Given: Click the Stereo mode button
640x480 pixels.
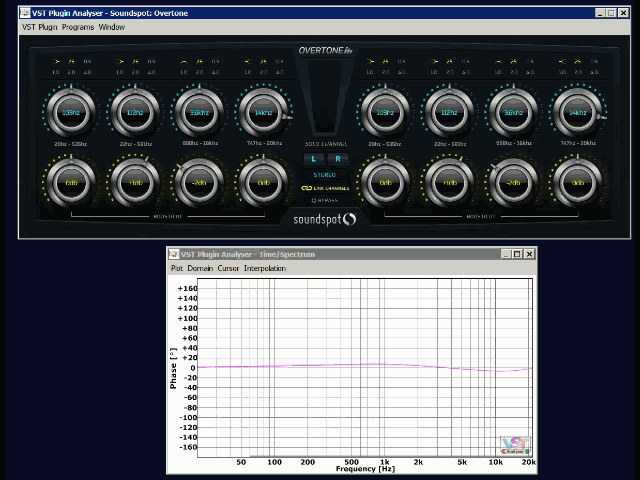Looking at the screenshot, I should [x=324, y=175].
